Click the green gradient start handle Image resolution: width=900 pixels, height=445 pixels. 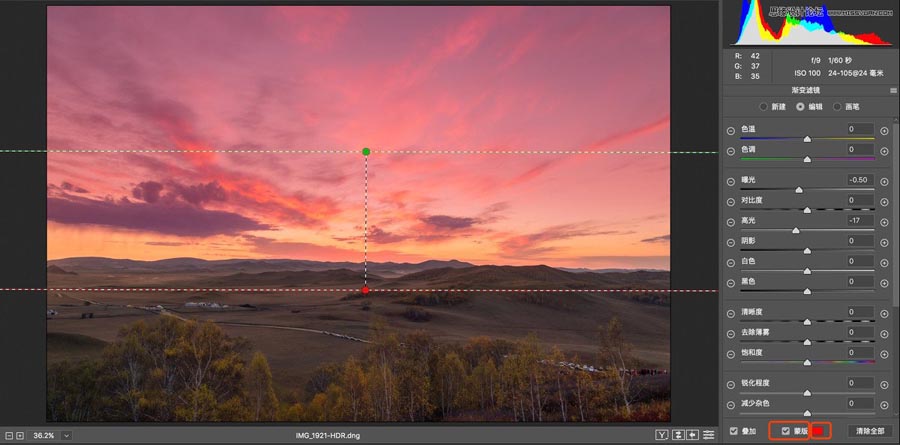coord(366,152)
